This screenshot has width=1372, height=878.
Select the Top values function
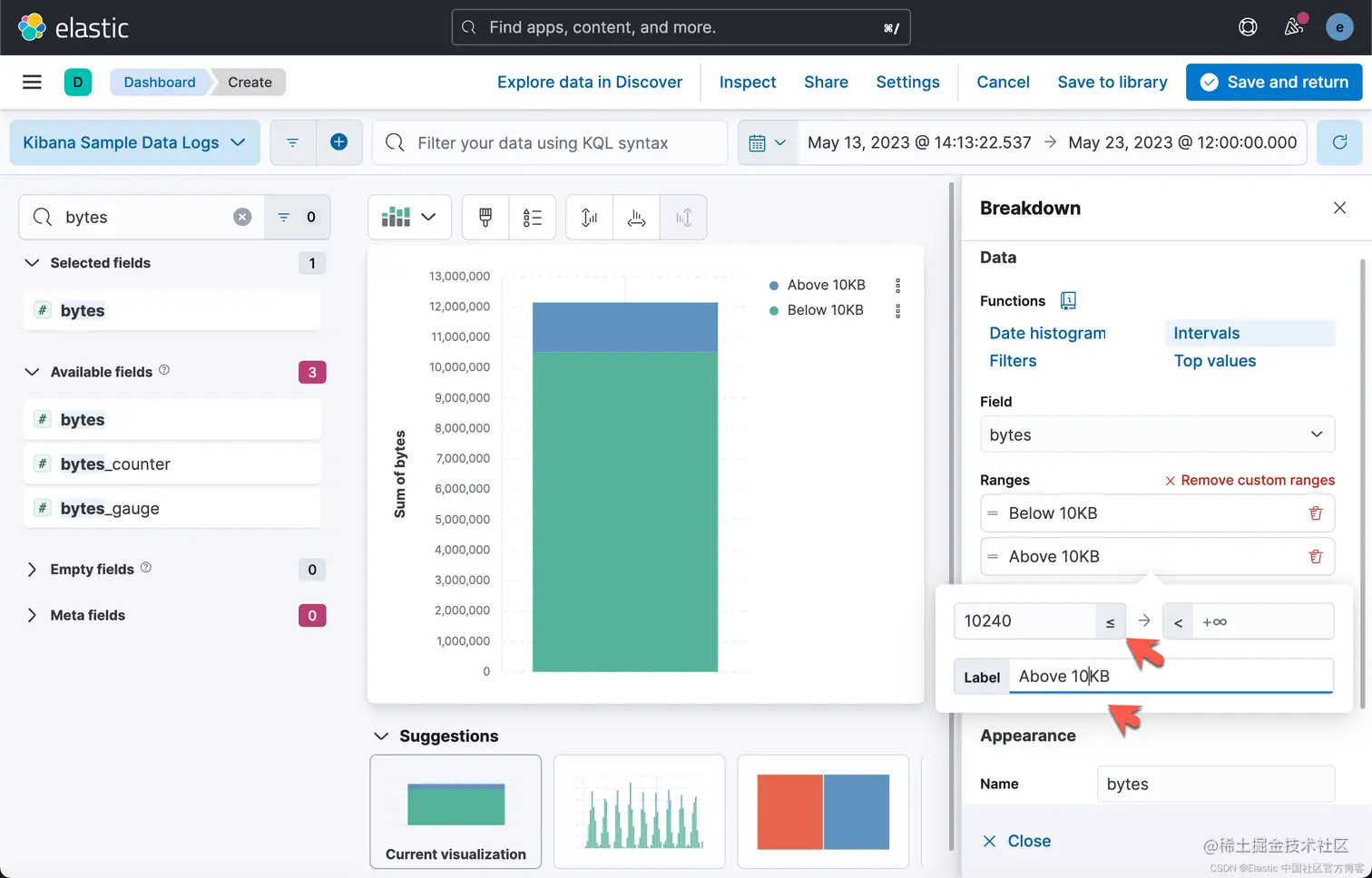[1214, 361]
